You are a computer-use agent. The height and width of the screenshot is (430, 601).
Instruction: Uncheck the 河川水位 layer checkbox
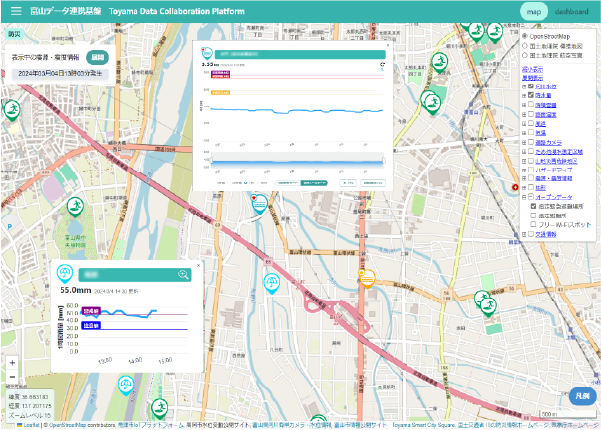coord(530,86)
